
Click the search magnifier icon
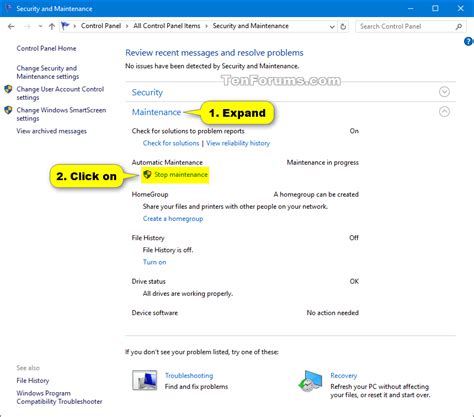click(459, 26)
